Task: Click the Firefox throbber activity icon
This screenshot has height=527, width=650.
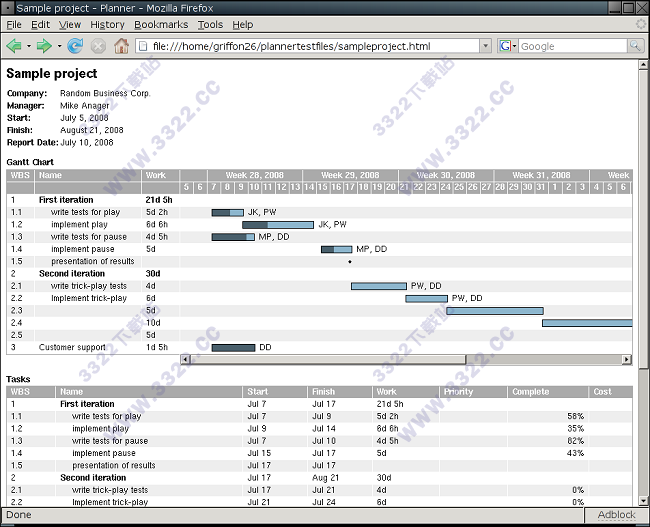Action: click(640, 24)
